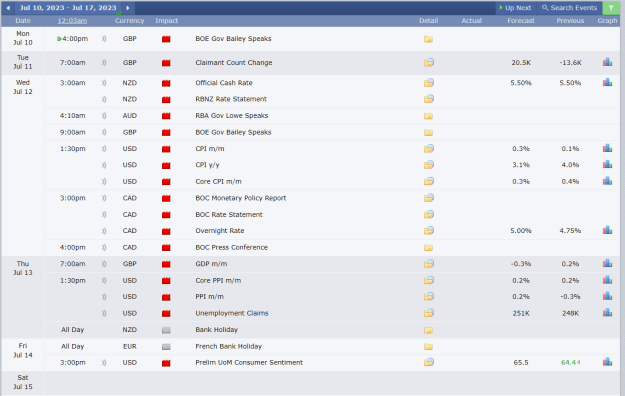The height and width of the screenshot is (396, 625).
Task: Open graph for GDP m/m
Action: [x=607, y=264]
